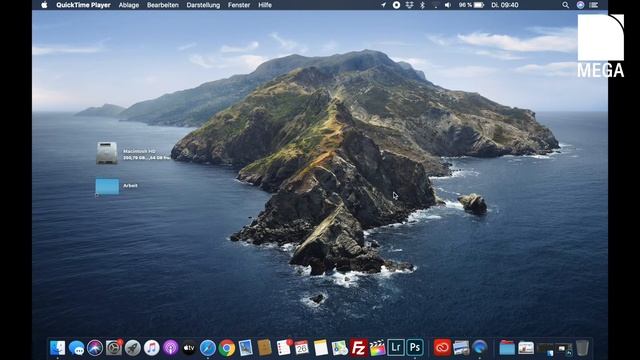Launch Messages from the Dock
Screen dimensions: 640x360
(x=76, y=348)
